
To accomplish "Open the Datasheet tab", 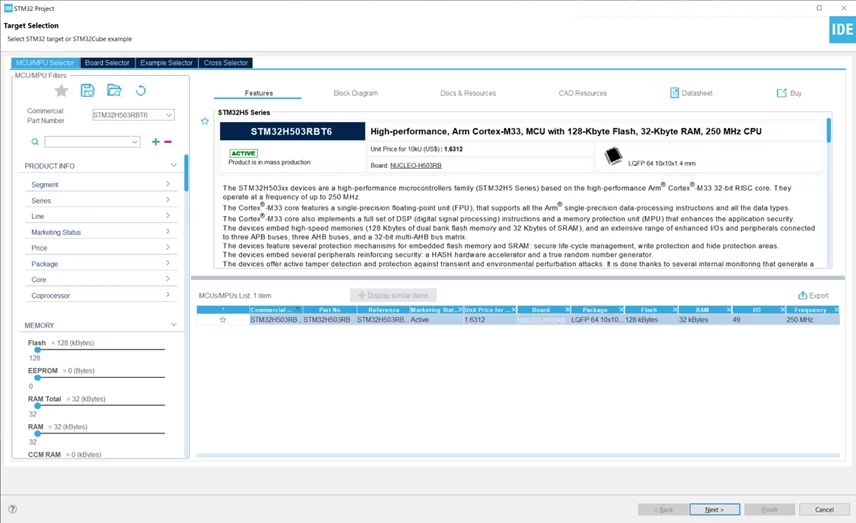I will [x=691, y=93].
